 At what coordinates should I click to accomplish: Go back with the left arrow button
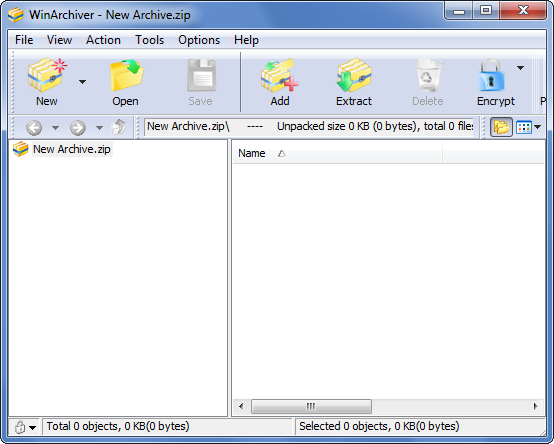pyautogui.click(x=34, y=128)
